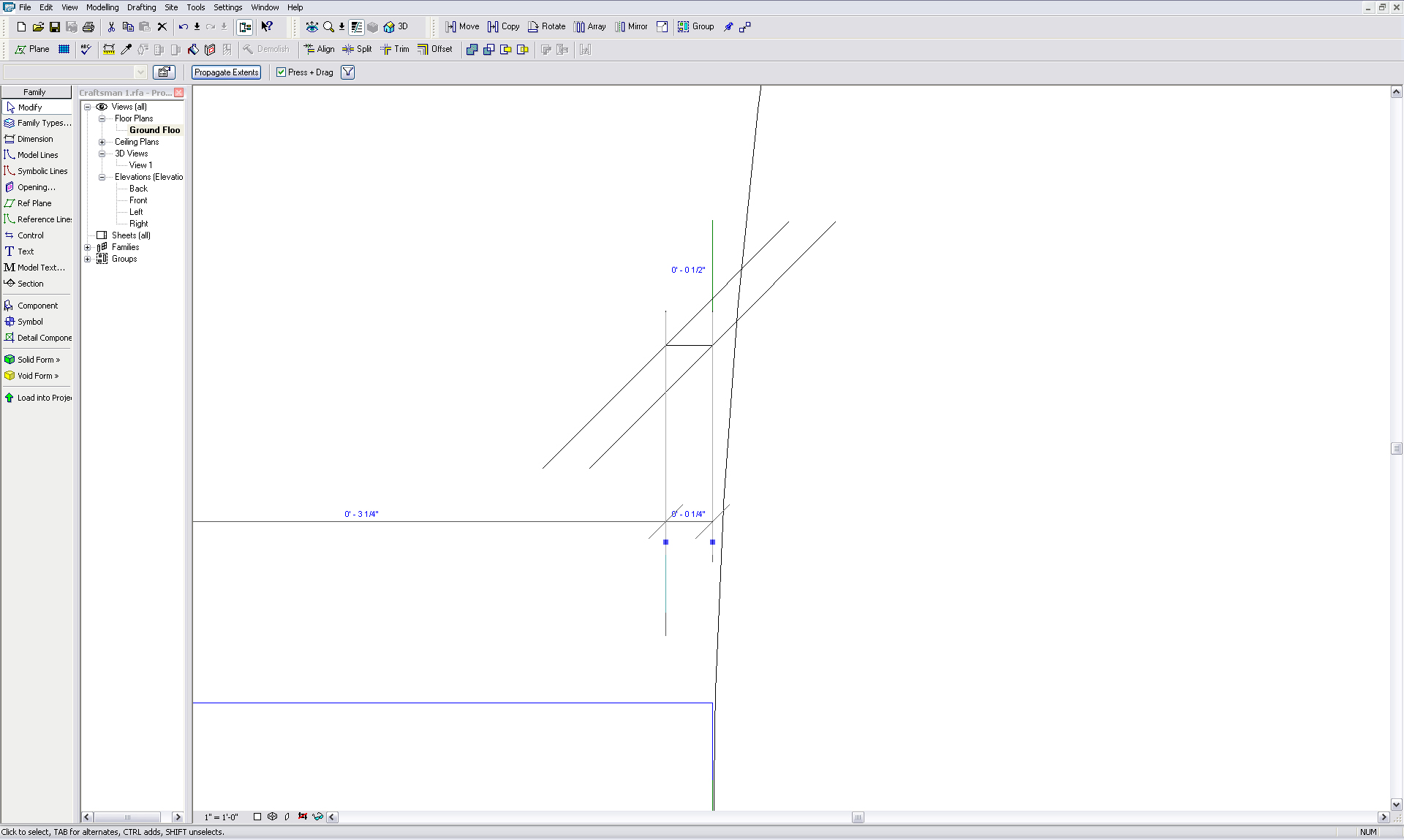Image resolution: width=1404 pixels, height=840 pixels.
Task: Uncheck the Press + Drag checkbox
Action: click(281, 72)
